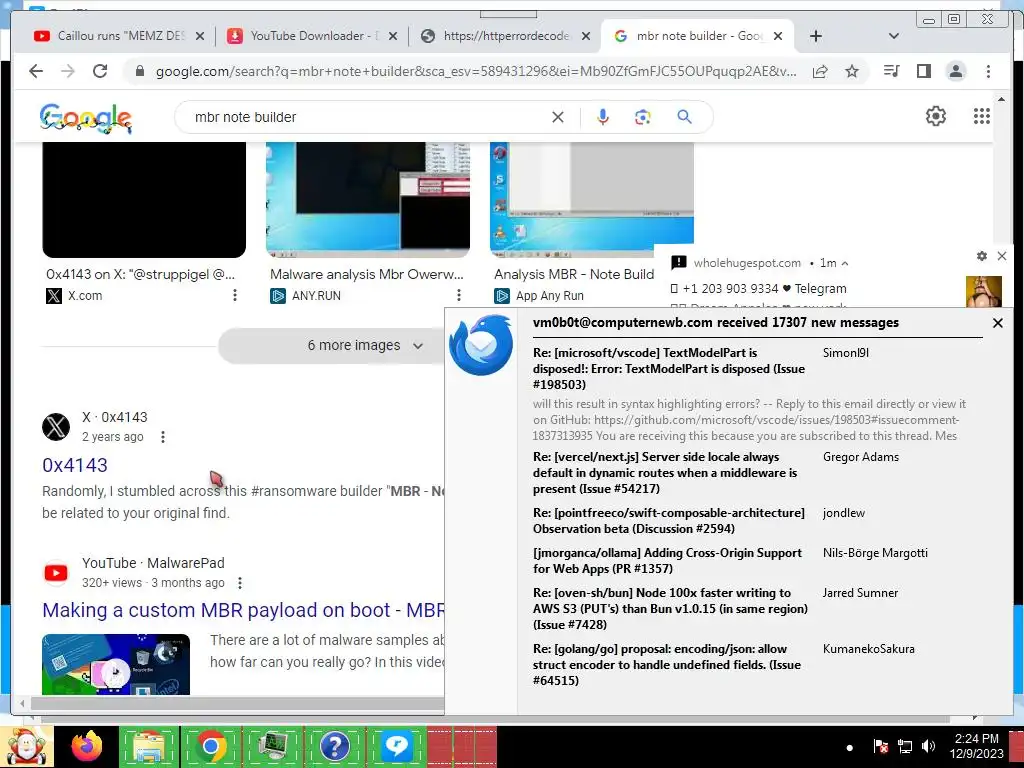1024x768 pixels.
Task: Open more options for the 0x4143 result
Action: pyautogui.click(x=163, y=437)
